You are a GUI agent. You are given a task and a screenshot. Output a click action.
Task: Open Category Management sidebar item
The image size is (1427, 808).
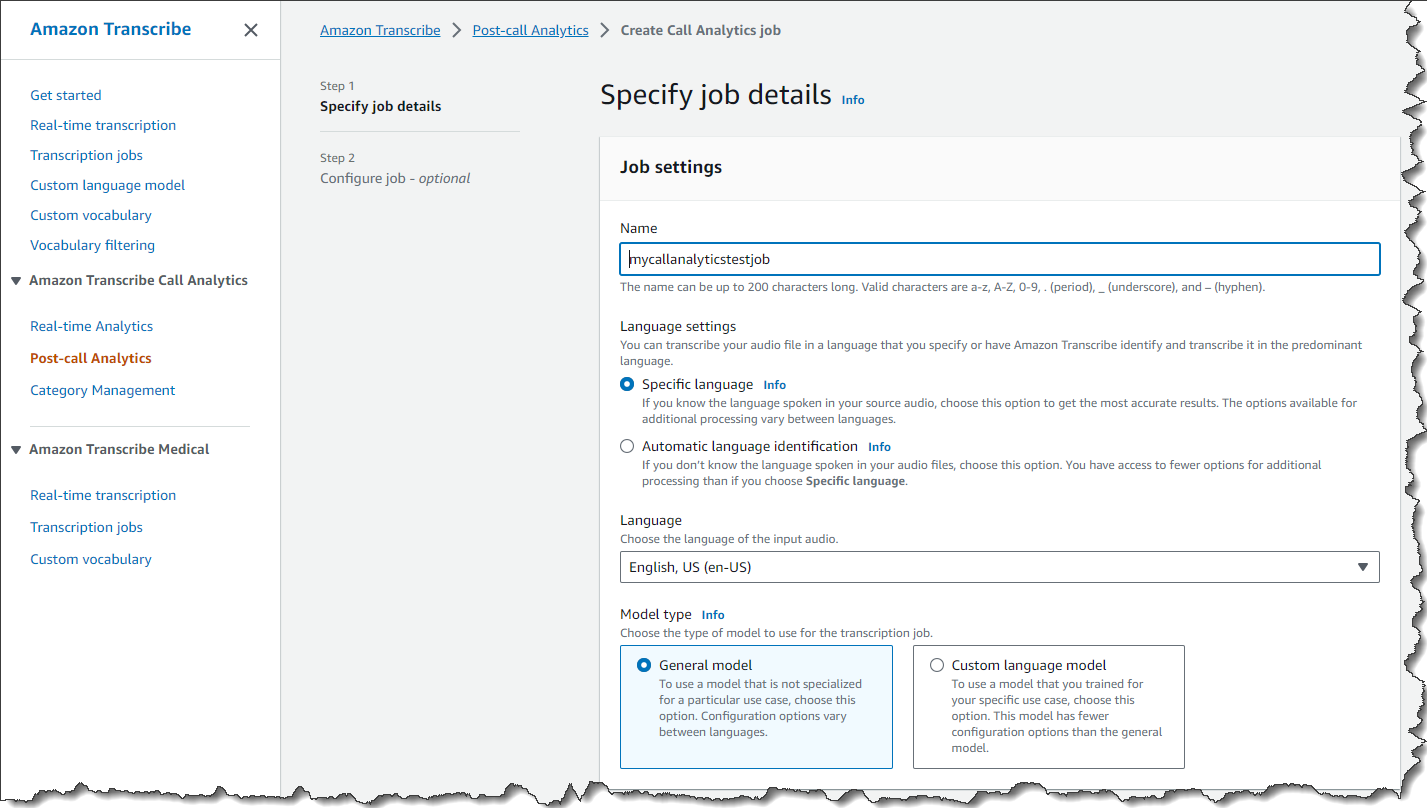(103, 390)
